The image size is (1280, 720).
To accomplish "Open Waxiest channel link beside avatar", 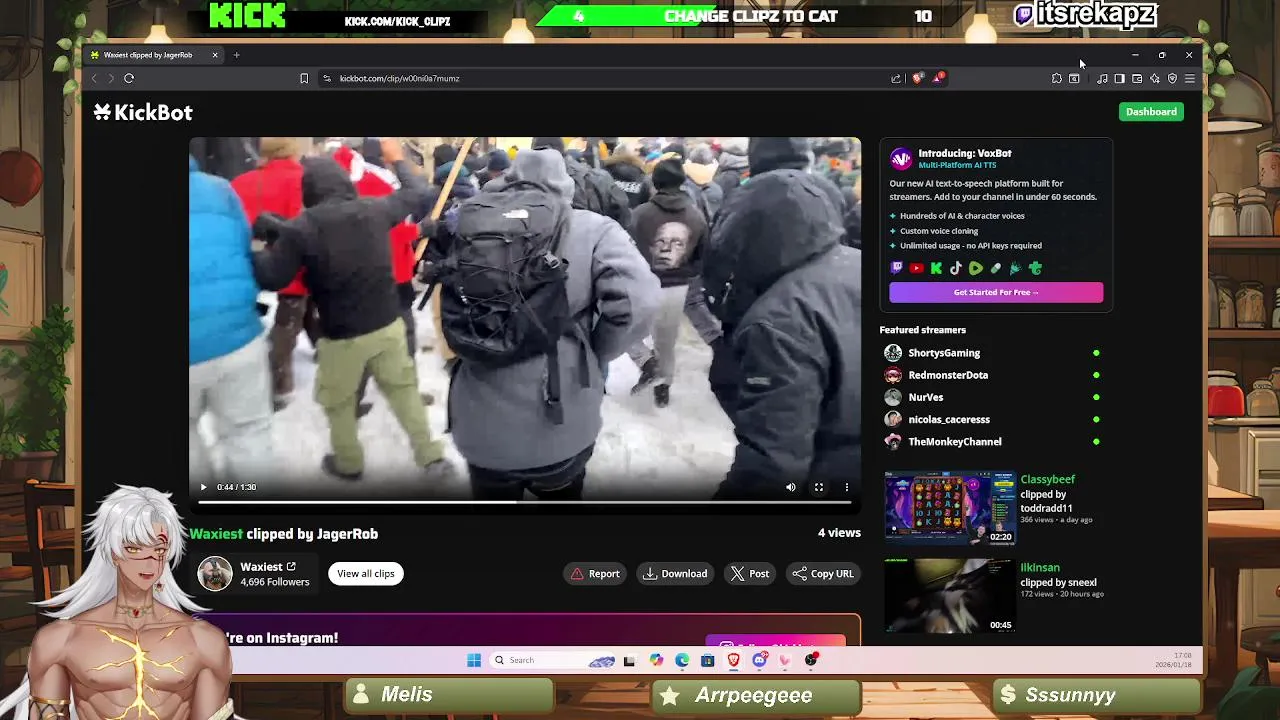I will (x=268, y=567).
